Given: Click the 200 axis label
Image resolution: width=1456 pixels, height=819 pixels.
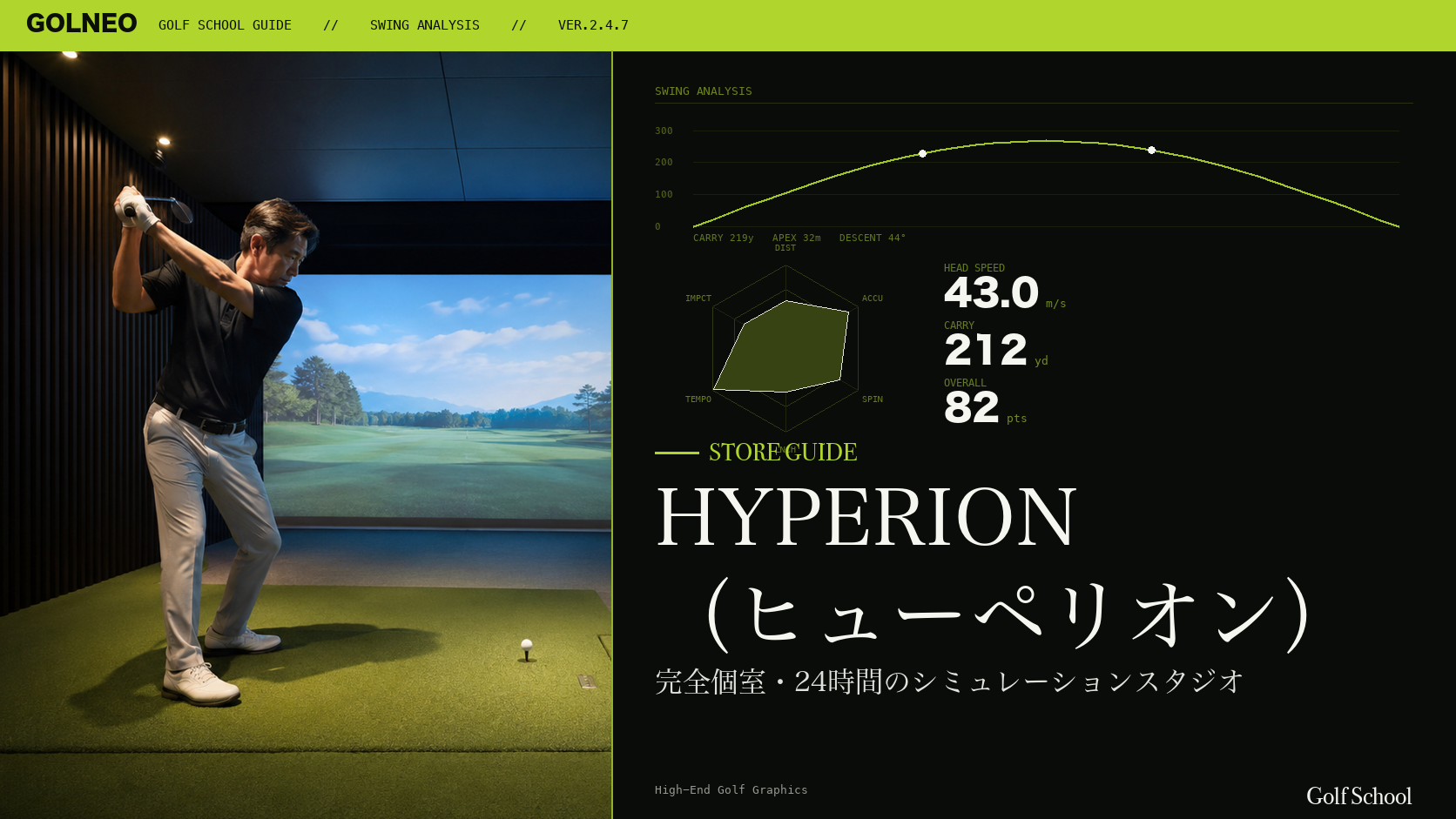Looking at the screenshot, I should coord(664,162).
